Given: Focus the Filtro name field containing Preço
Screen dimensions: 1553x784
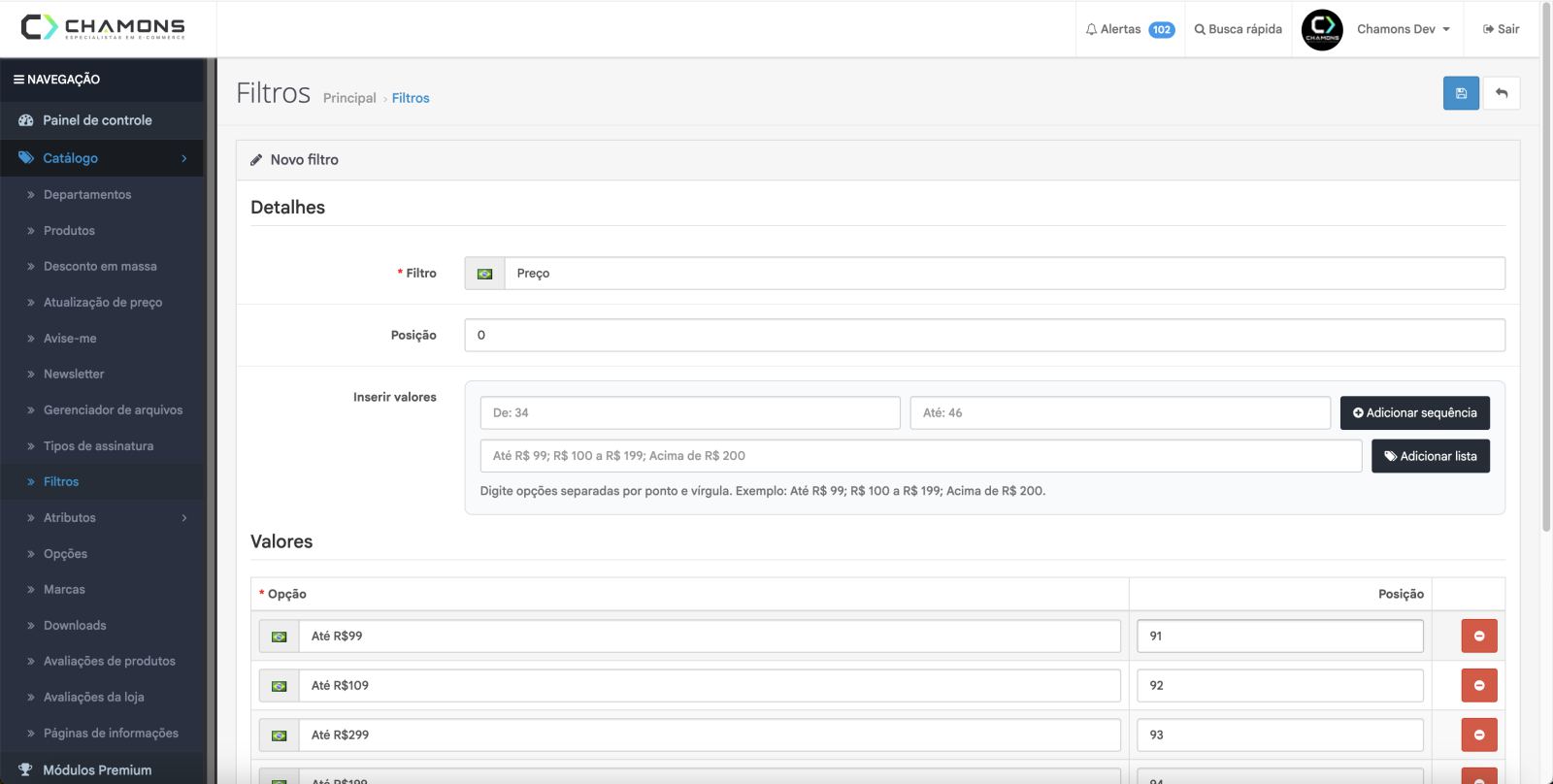Looking at the screenshot, I should 1005,274.
